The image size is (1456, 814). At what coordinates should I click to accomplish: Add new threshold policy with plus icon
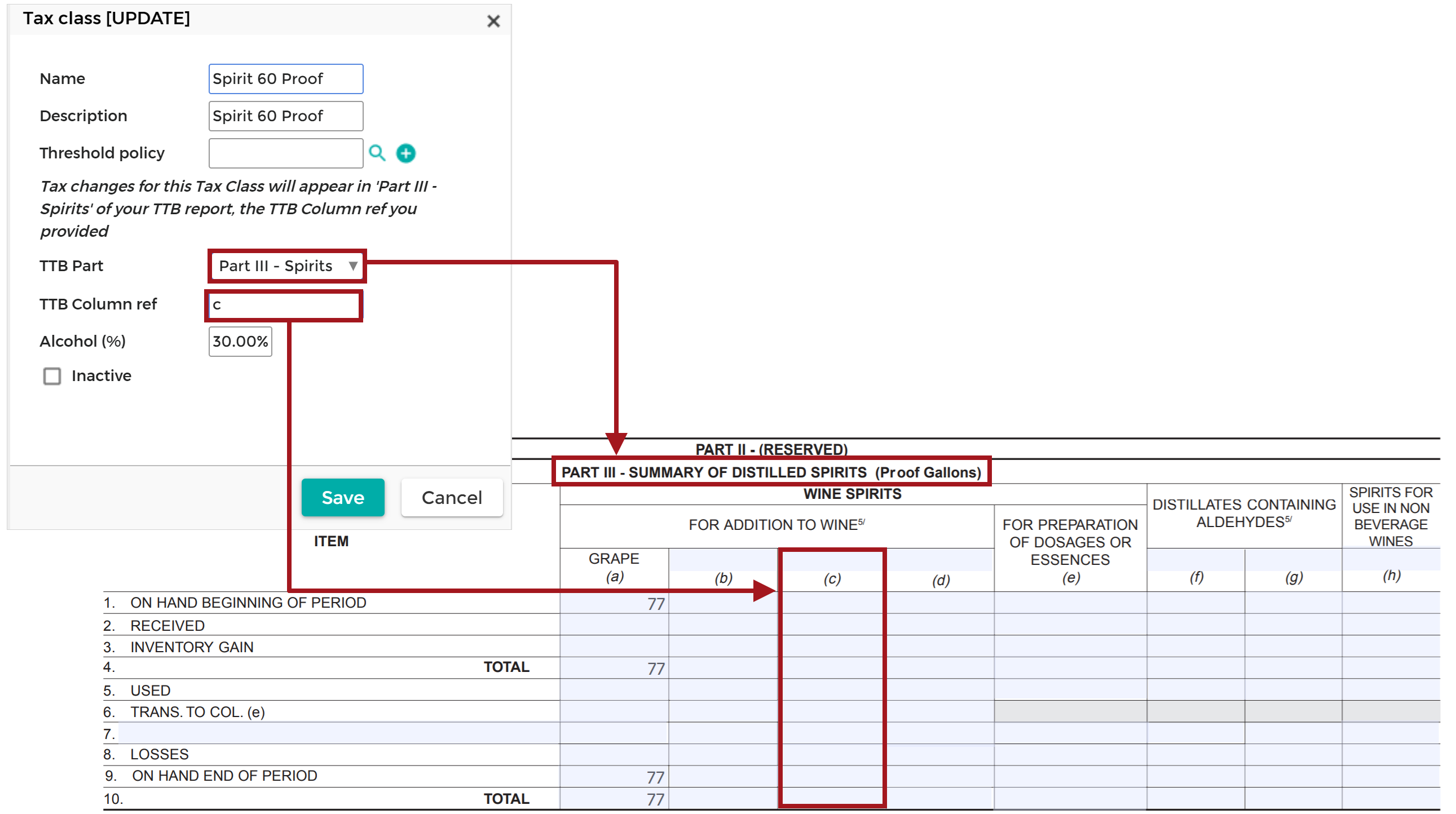(x=405, y=153)
